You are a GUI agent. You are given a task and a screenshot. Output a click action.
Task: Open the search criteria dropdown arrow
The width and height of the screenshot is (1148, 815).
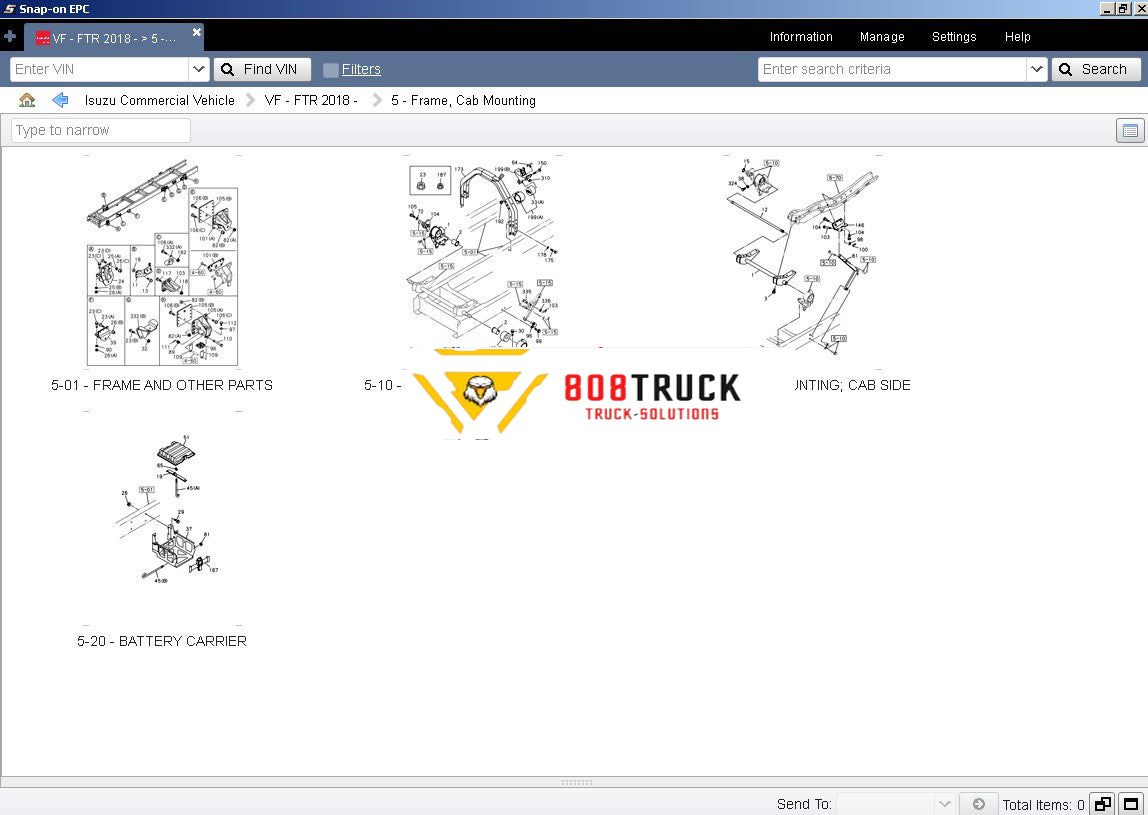(x=1037, y=69)
